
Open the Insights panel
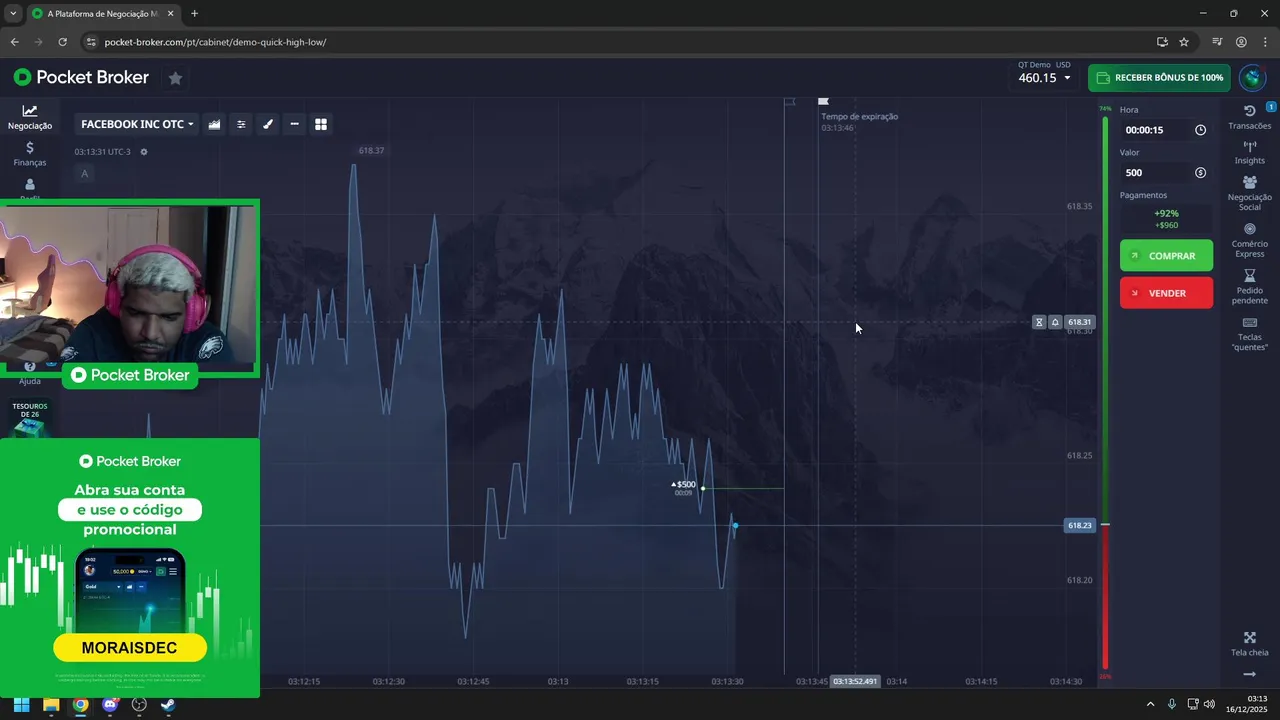(x=1250, y=153)
